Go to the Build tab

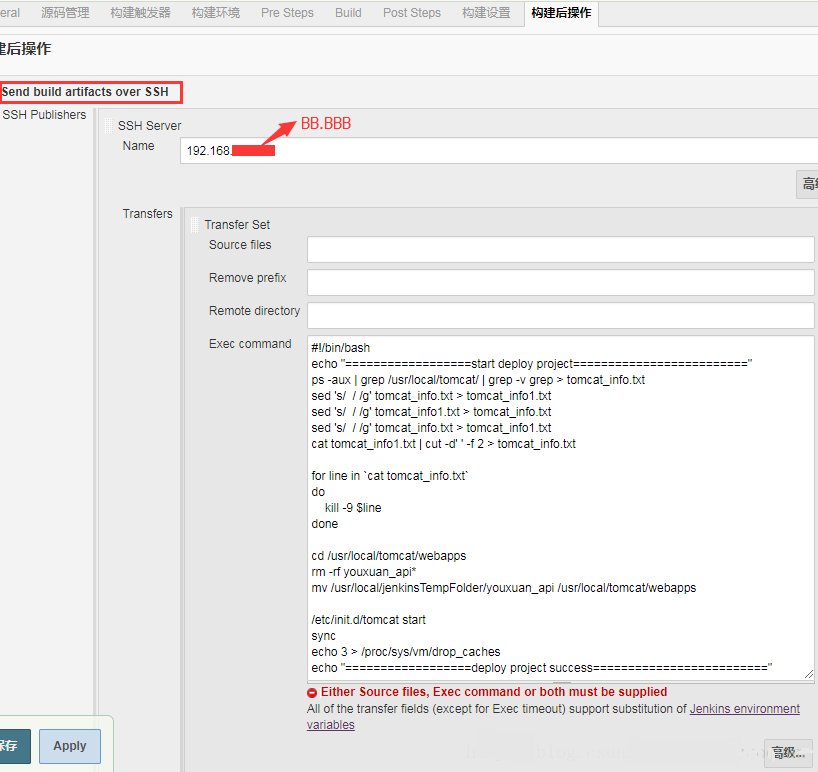pyautogui.click(x=348, y=13)
